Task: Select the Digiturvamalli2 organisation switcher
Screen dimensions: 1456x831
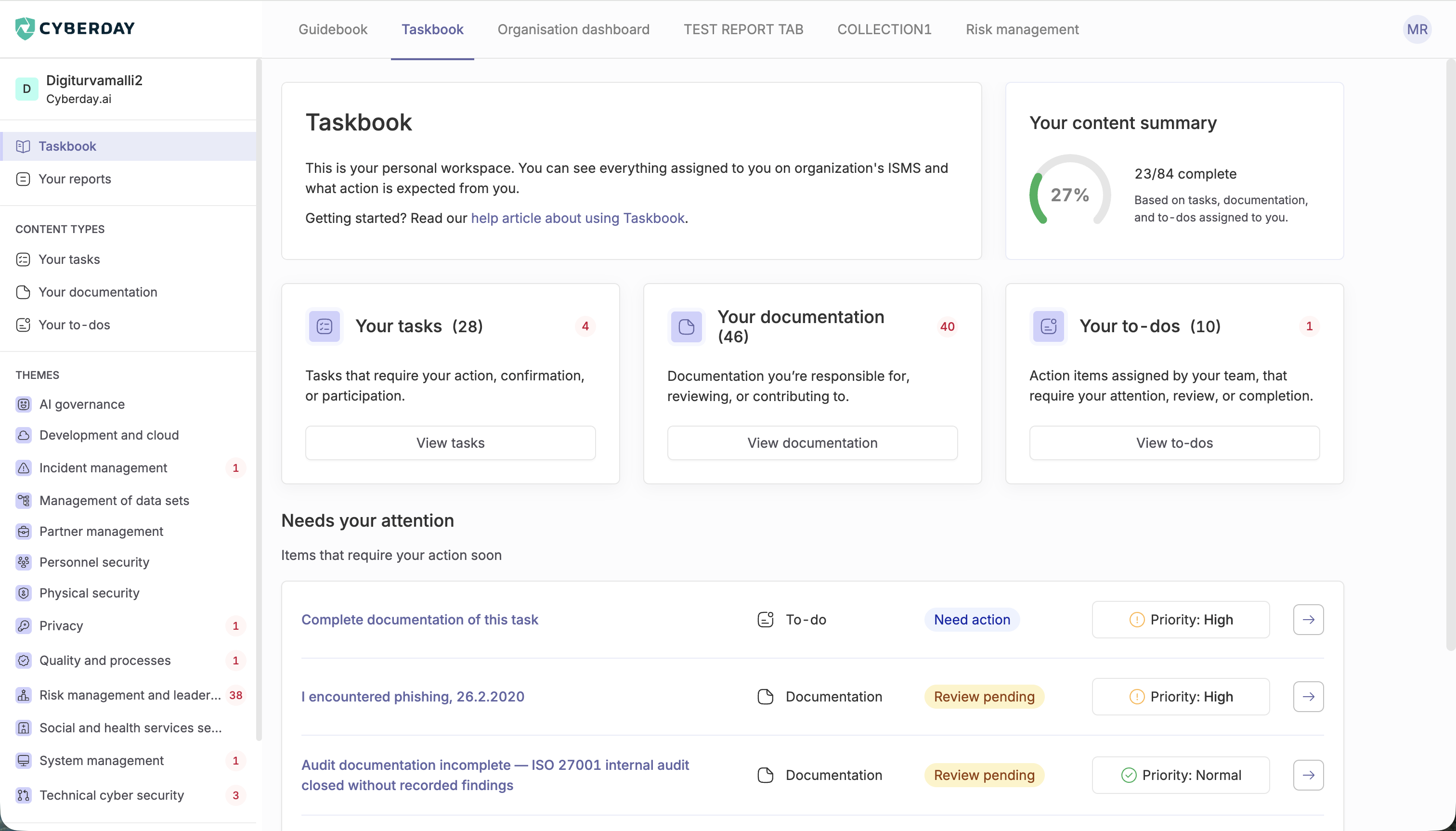Action: click(129, 89)
